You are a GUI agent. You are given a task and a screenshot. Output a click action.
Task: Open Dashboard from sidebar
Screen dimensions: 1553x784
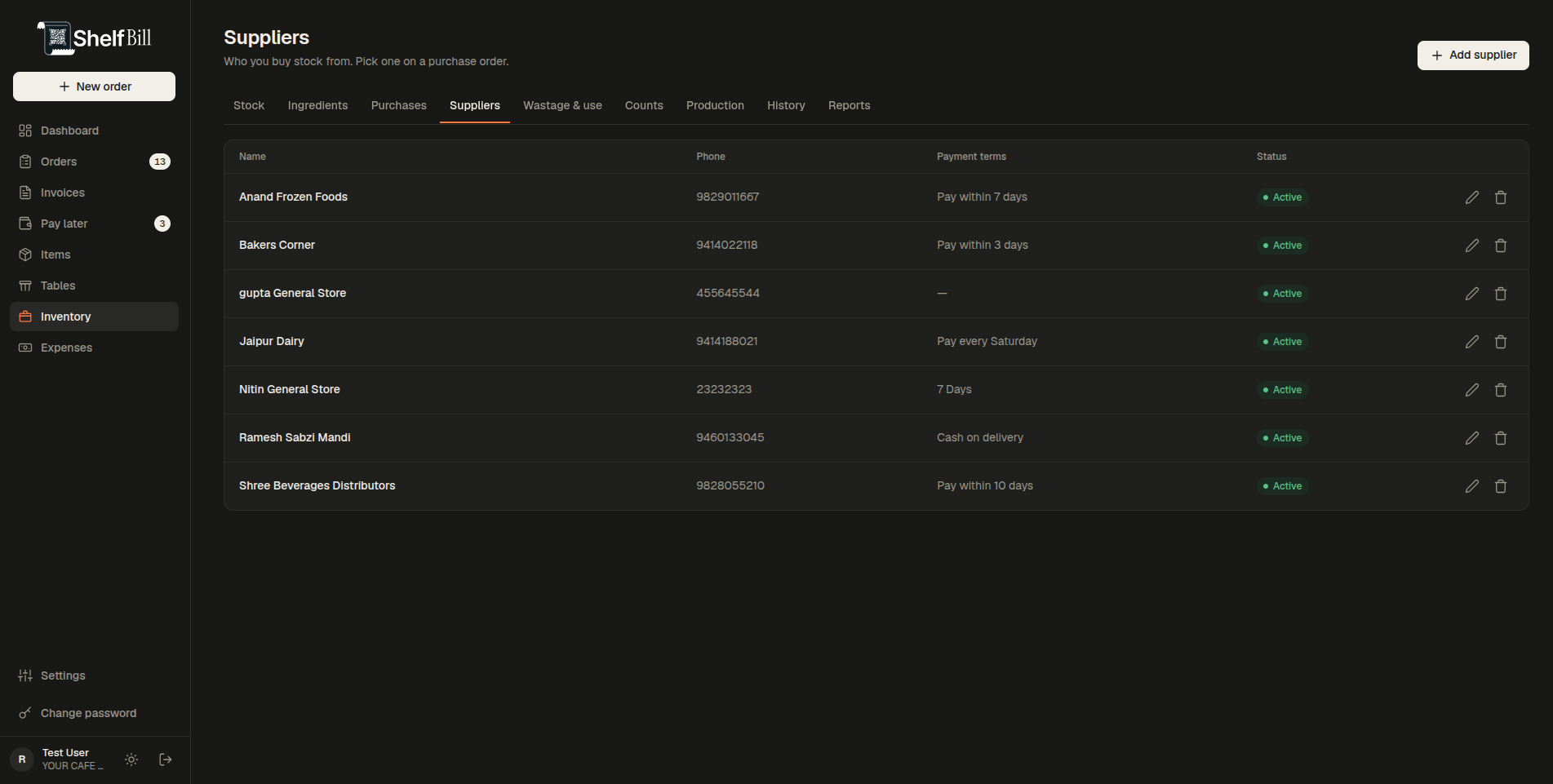[x=94, y=131]
